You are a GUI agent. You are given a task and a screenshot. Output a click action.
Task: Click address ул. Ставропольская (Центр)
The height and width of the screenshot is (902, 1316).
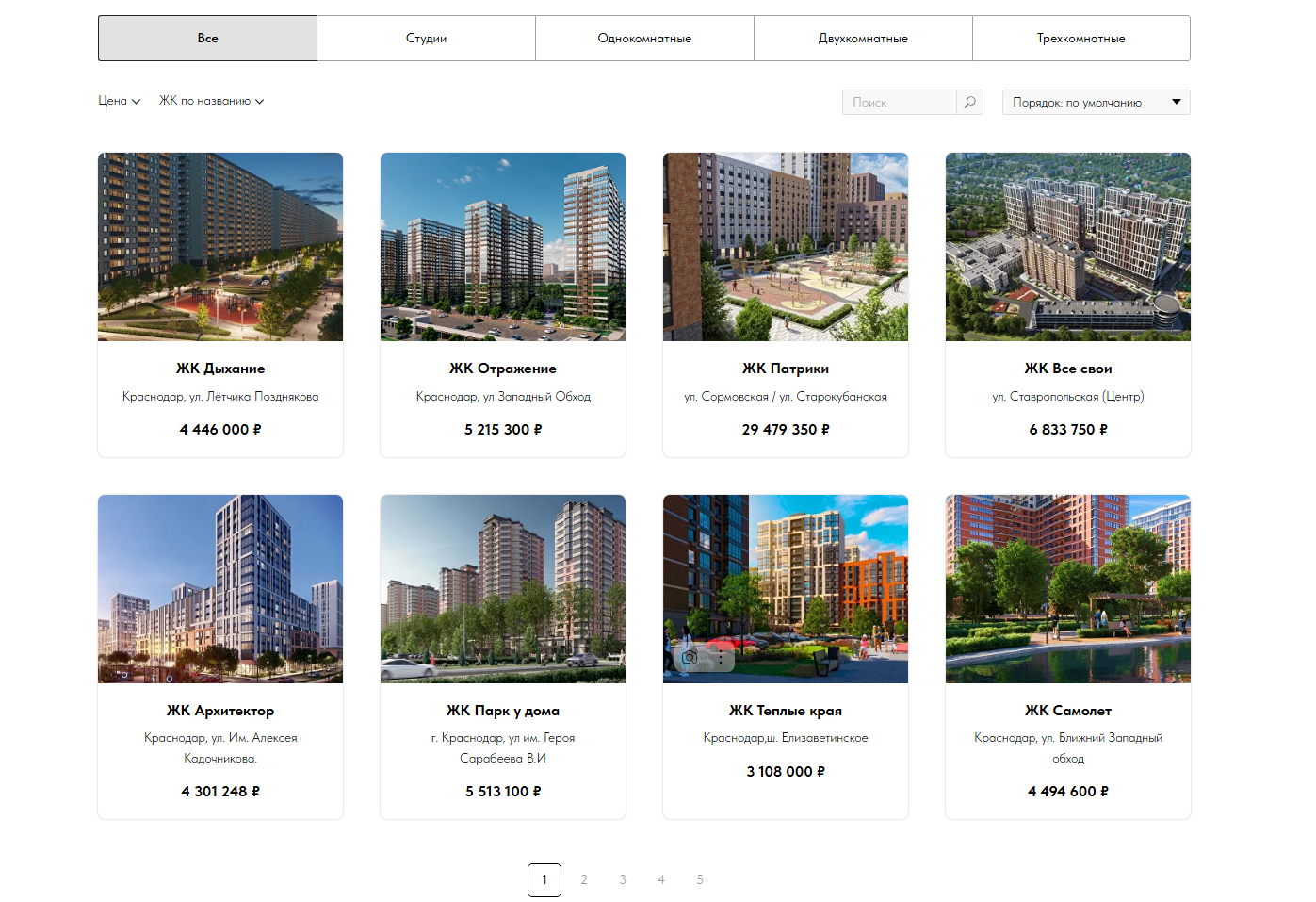[x=1068, y=397]
